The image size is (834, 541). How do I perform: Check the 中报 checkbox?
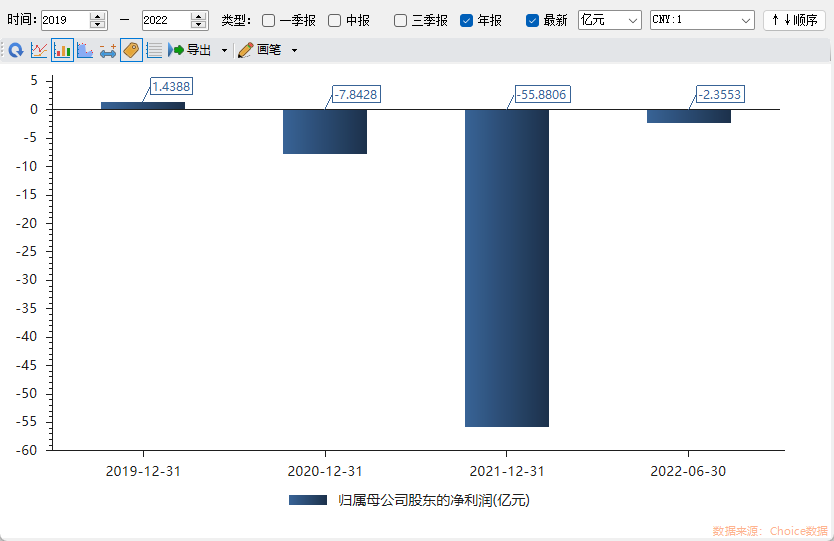(335, 21)
